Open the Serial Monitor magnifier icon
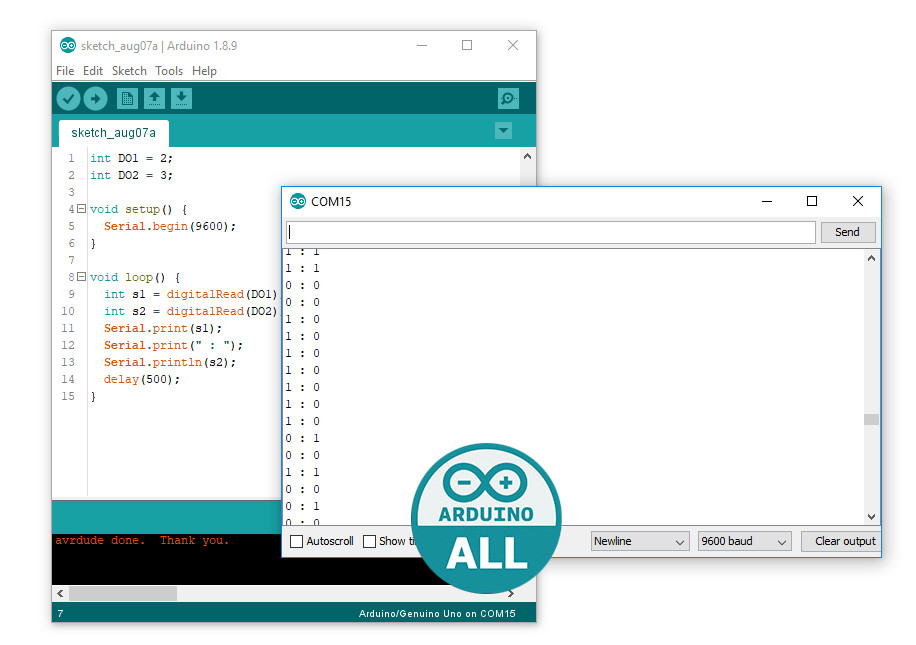Viewport: 916px width, 645px height. point(508,98)
